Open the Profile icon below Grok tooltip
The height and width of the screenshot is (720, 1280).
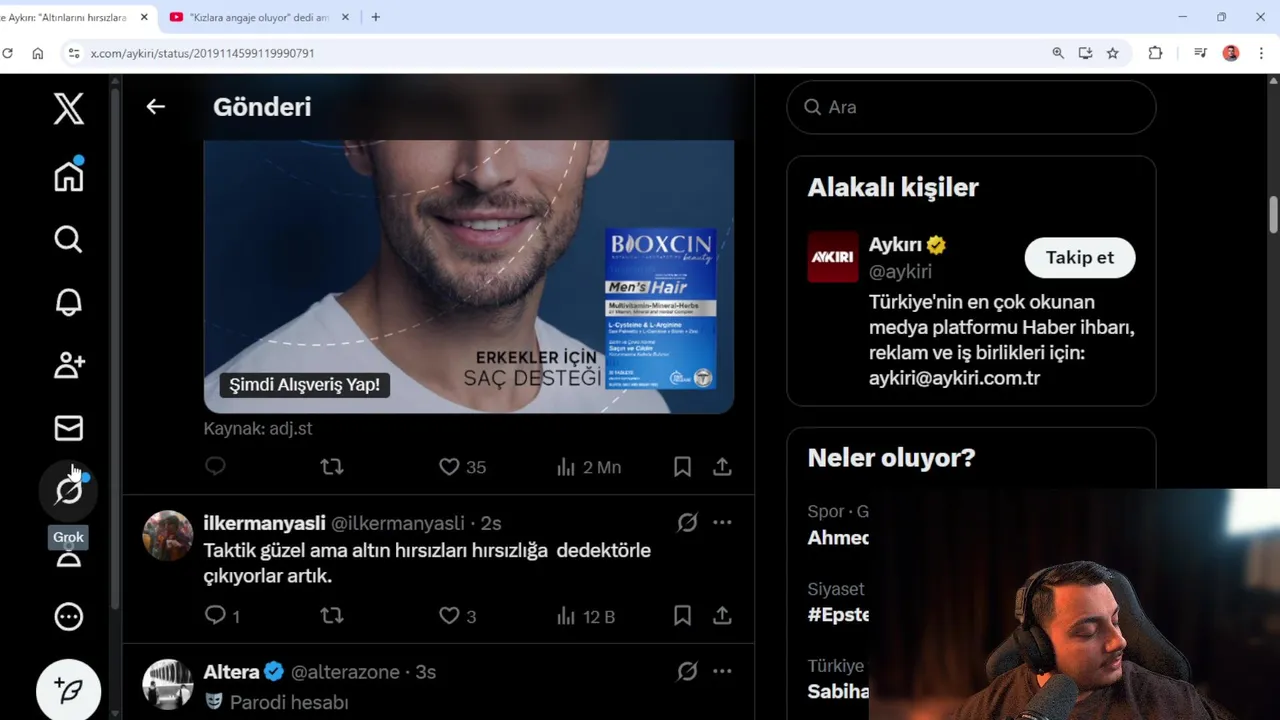tap(69, 559)
